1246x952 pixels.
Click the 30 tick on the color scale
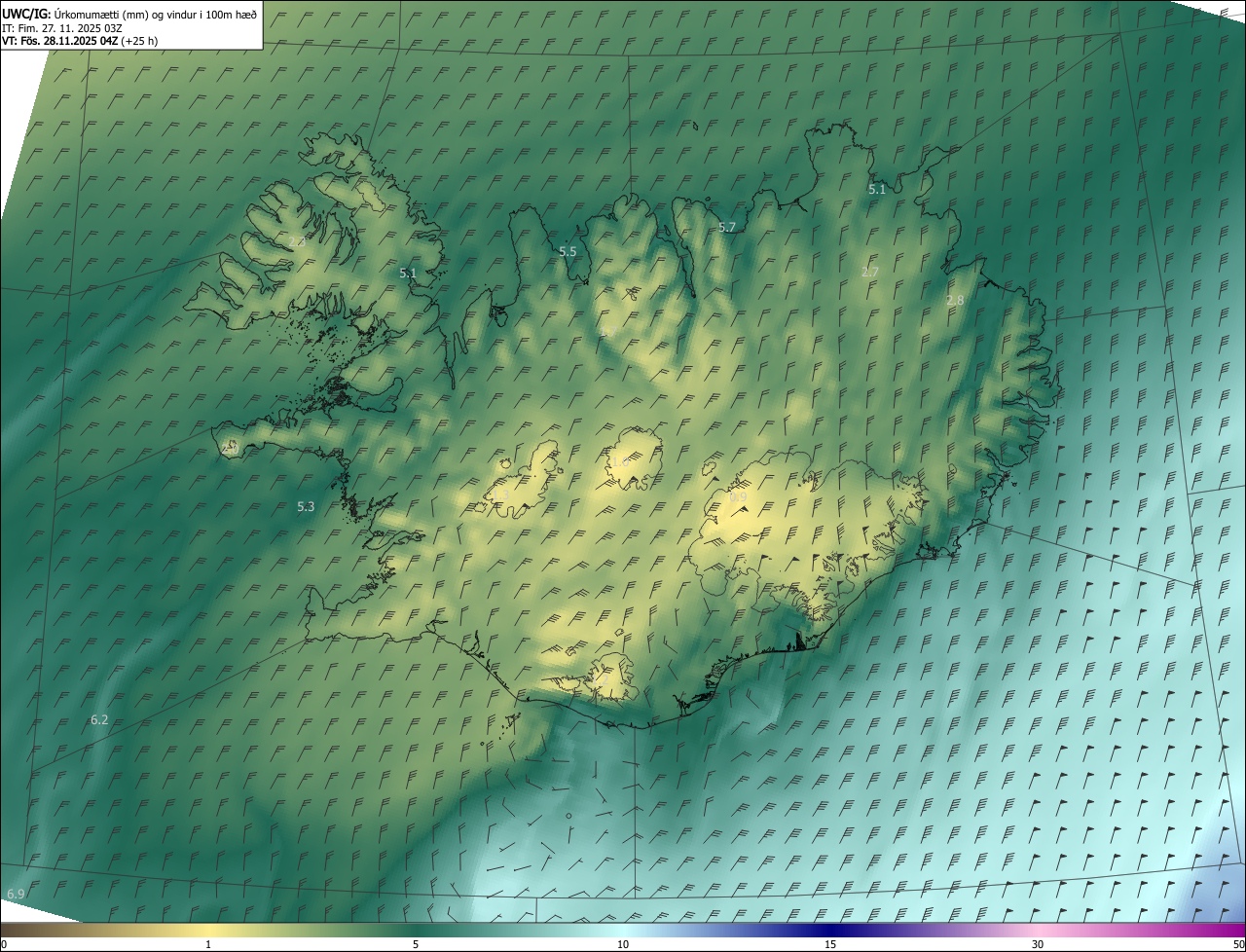[1038, 944]
